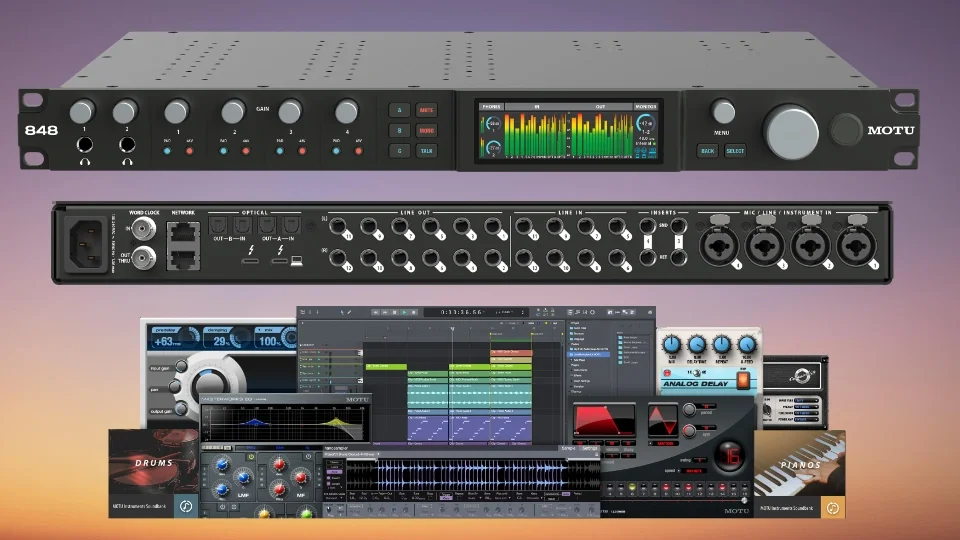
Task: Toggle channel 2 PAD blue button
Action: coord(223,151)
